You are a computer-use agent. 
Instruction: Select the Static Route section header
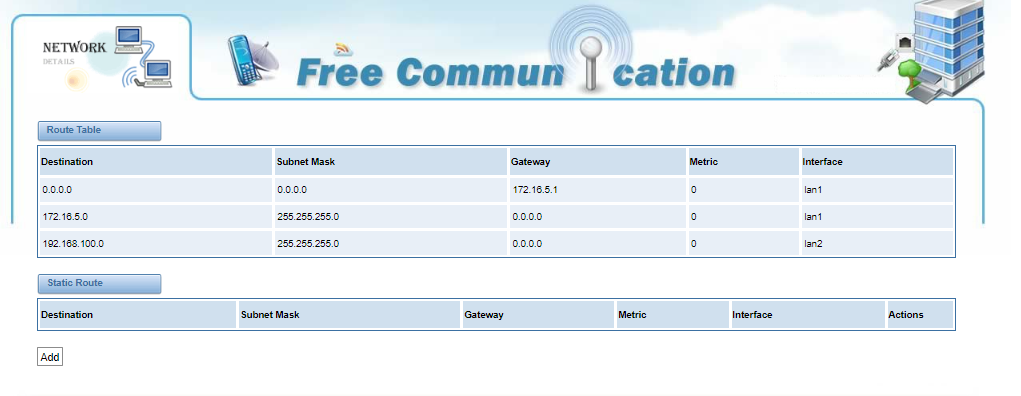click(x=99, y=283)
